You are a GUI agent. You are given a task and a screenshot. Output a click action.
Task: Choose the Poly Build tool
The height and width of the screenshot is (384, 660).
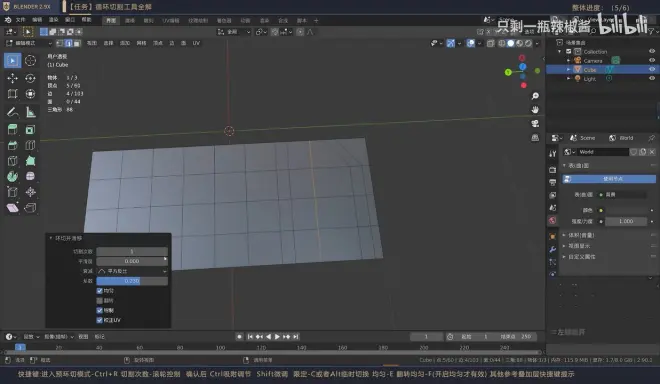tap(30, 161)
